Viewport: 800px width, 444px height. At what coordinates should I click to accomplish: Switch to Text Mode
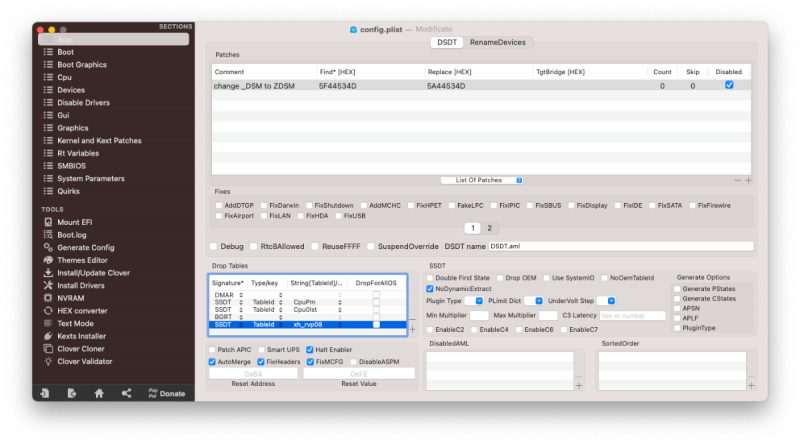[x=75, y=324]
